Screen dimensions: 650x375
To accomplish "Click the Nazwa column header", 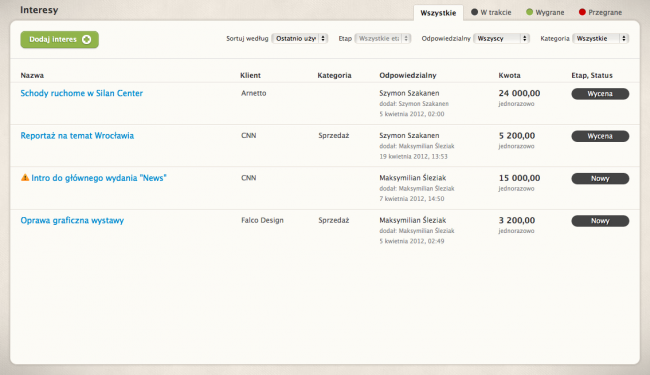I will tap(32, 75).
